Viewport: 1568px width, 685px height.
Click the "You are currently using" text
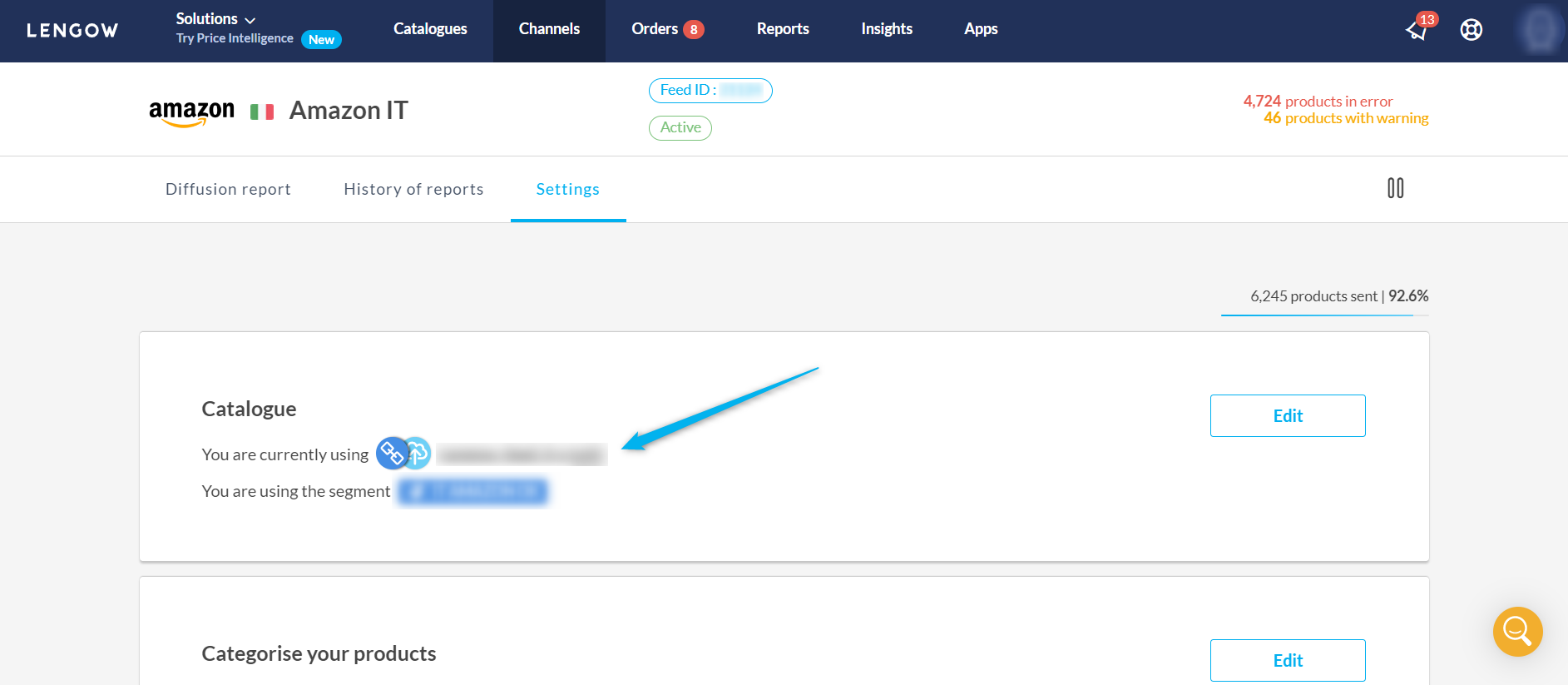284,454
